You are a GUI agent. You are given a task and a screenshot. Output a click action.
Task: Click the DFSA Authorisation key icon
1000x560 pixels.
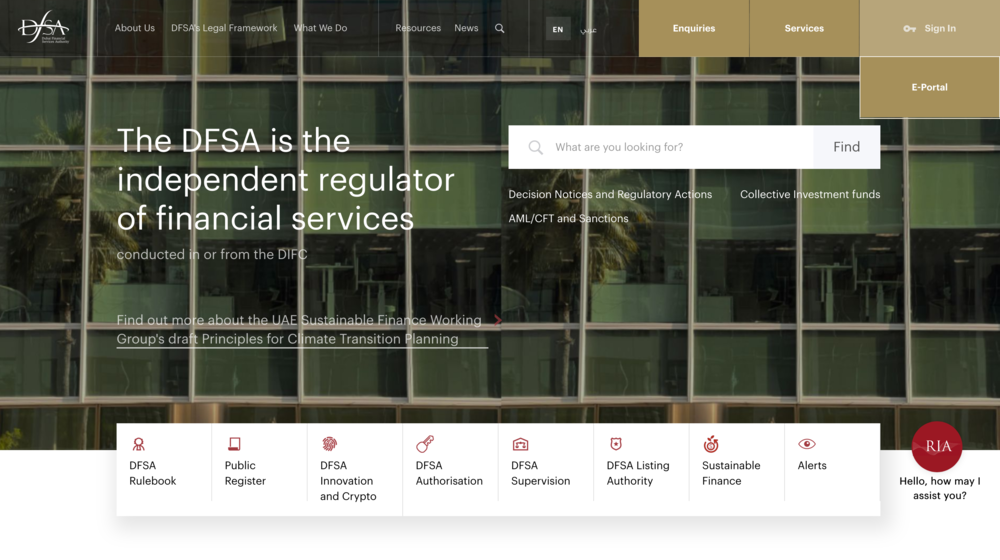425,443
